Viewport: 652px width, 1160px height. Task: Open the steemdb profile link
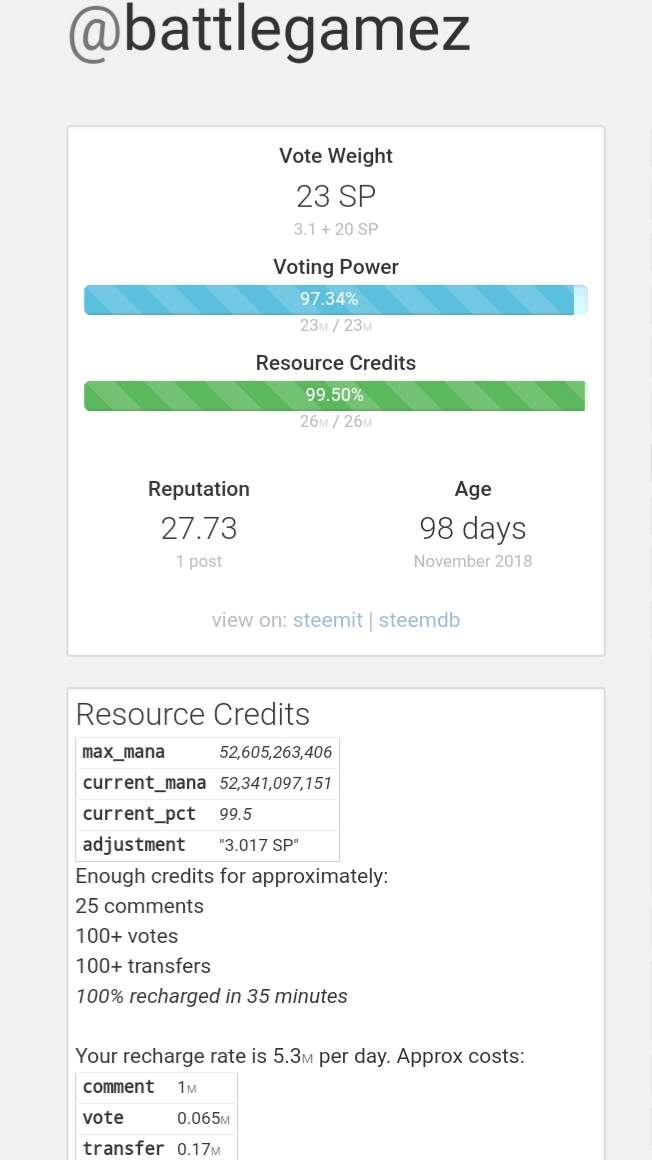pyautogui.click(x=419, y=620)
